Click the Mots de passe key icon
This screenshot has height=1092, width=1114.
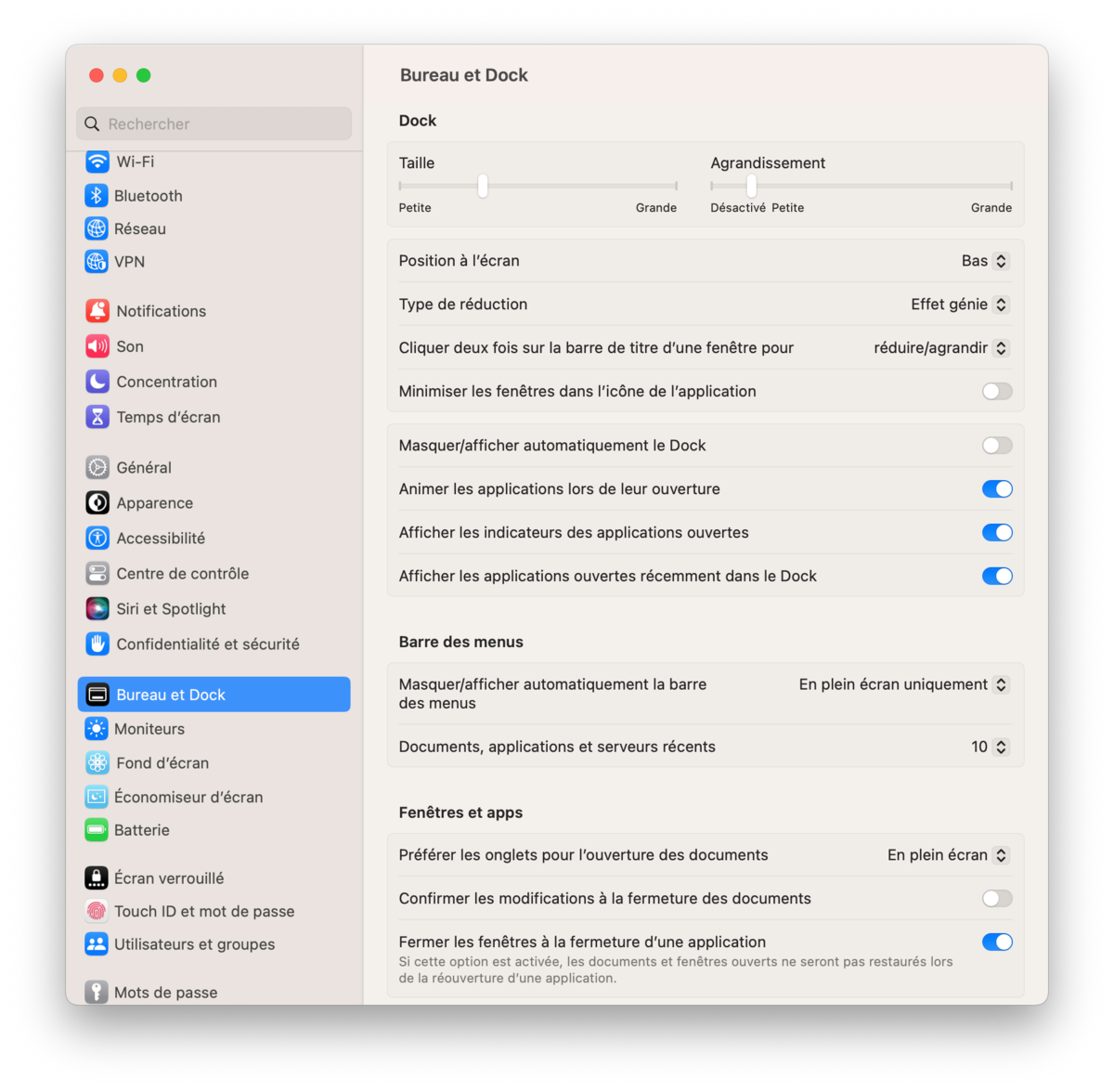point(97,992)
